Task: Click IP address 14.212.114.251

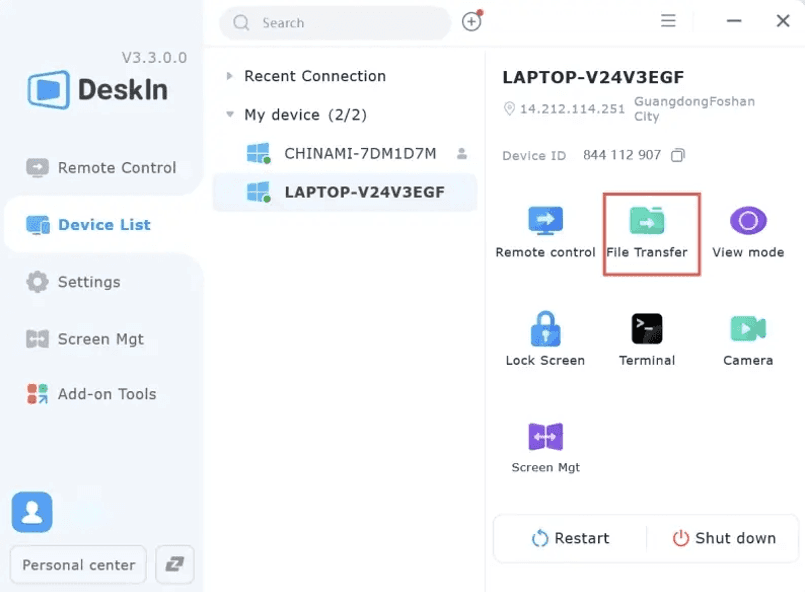Action: [572, 109]
